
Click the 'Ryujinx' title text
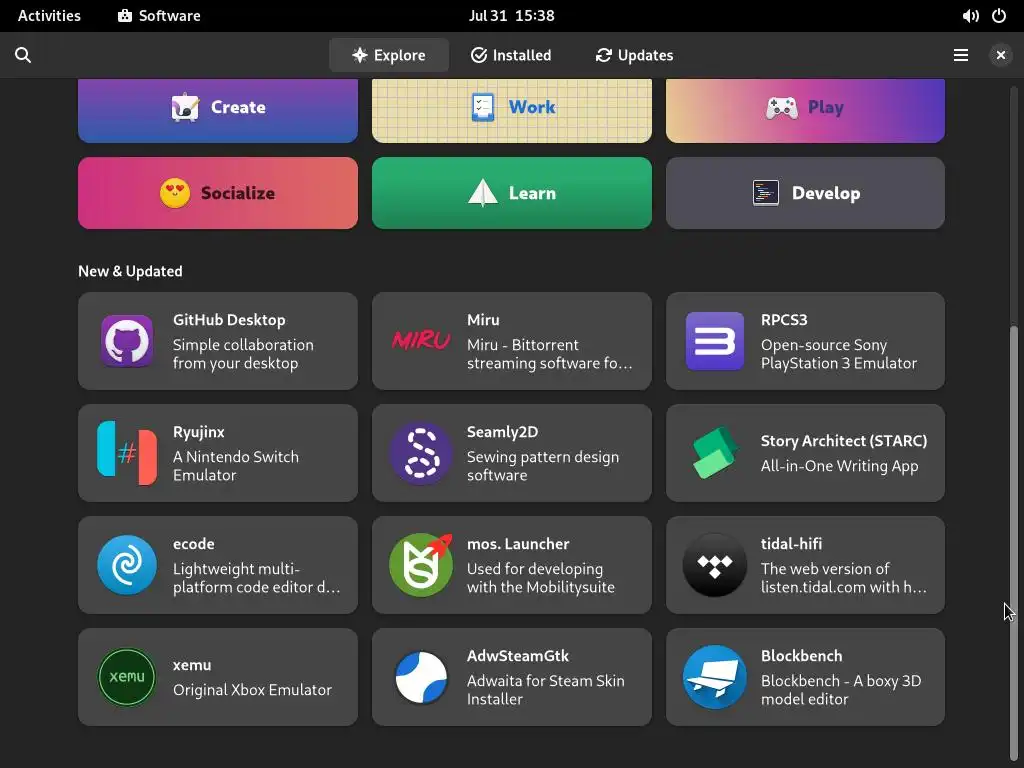[199, 432]
